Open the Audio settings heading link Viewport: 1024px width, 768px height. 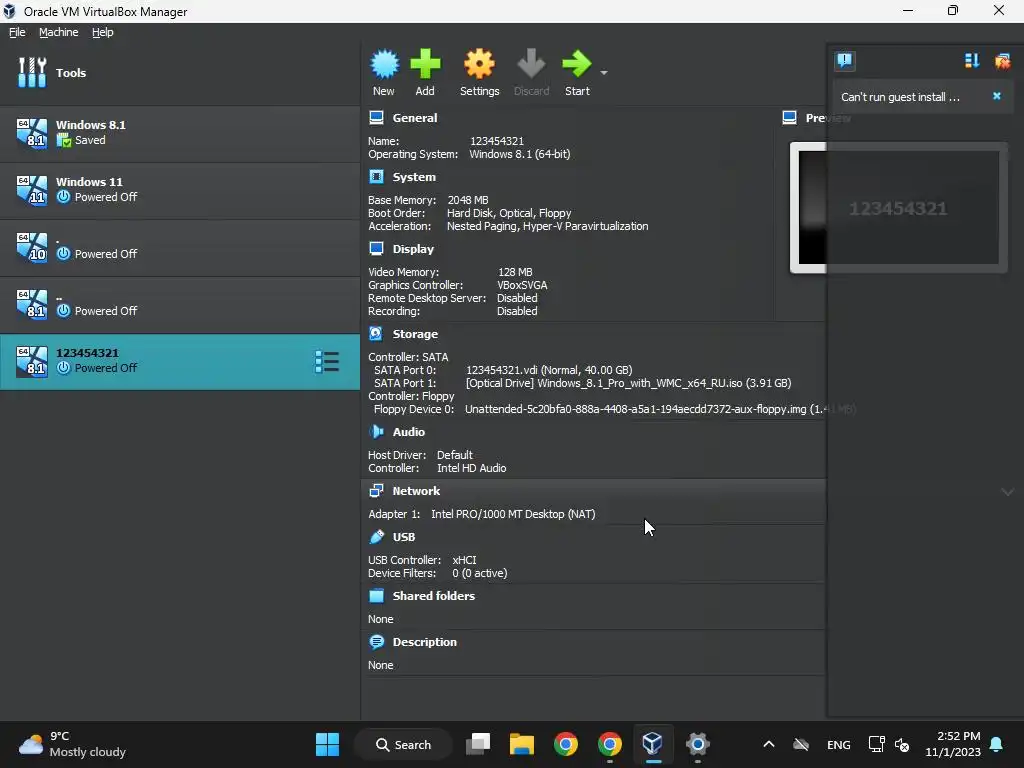click(x=409, y=432)
